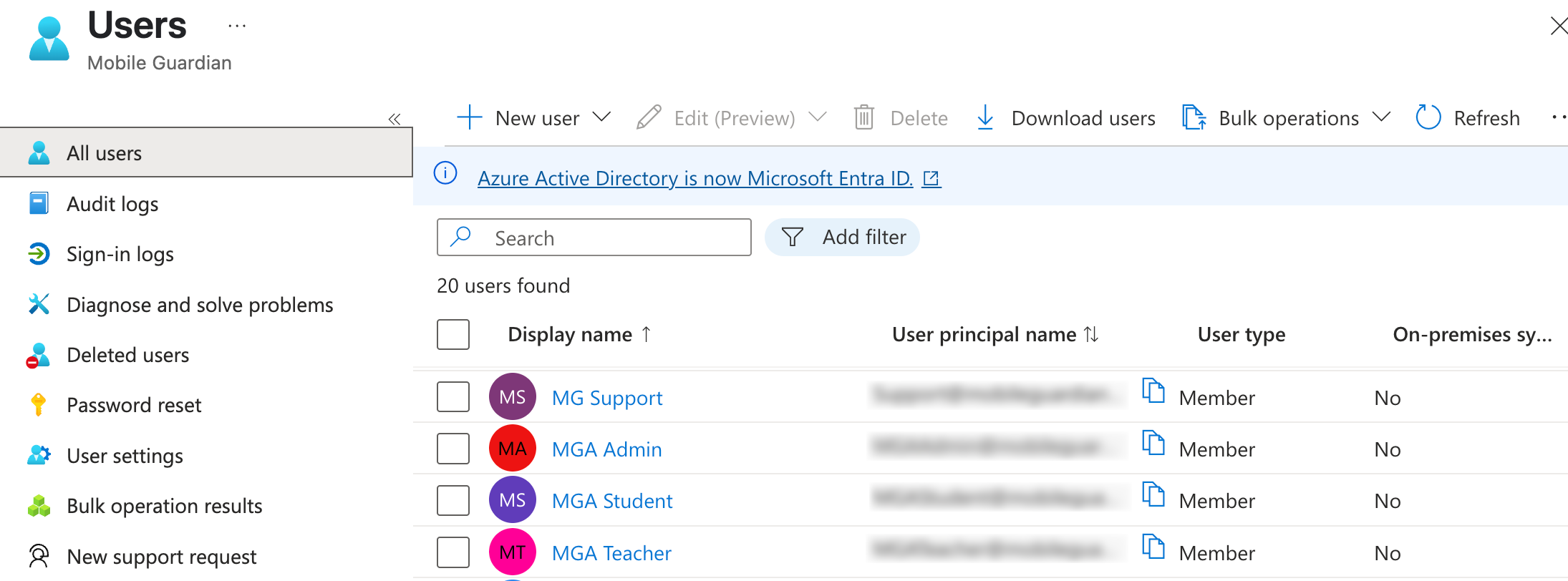Open All users in sidebar
The height and width of the screenshot is (581, 1568).
[206, 152]
